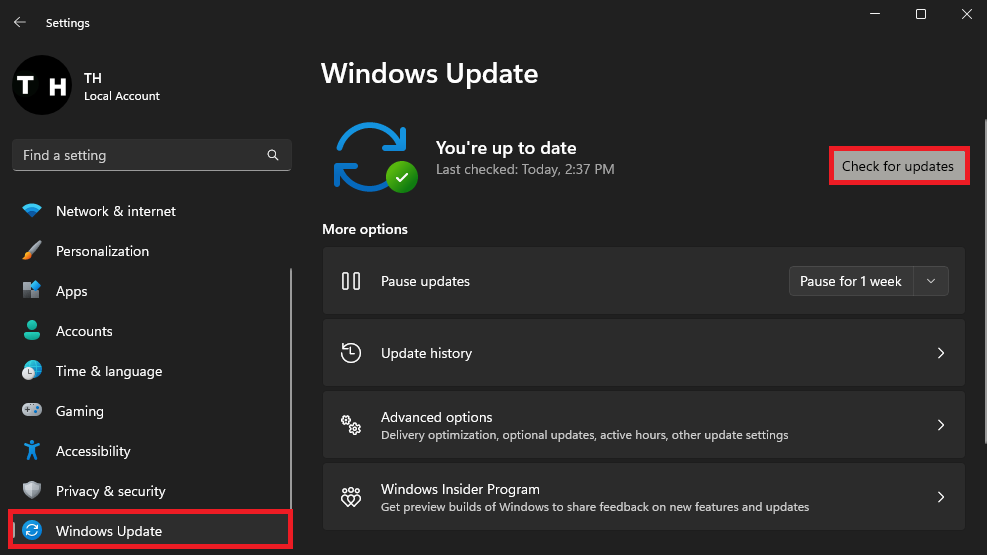Viewport: 987px width, 555px height.
Task: Click Pause for 1 week button
Action: (x=850, y=281)
